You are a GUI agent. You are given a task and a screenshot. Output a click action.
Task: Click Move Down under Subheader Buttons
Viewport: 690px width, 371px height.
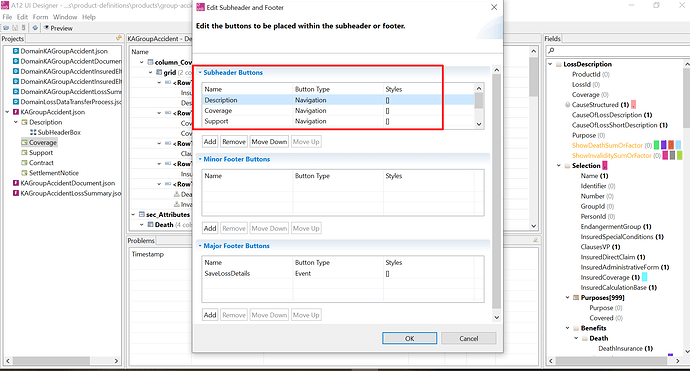(x=269, y=142)
